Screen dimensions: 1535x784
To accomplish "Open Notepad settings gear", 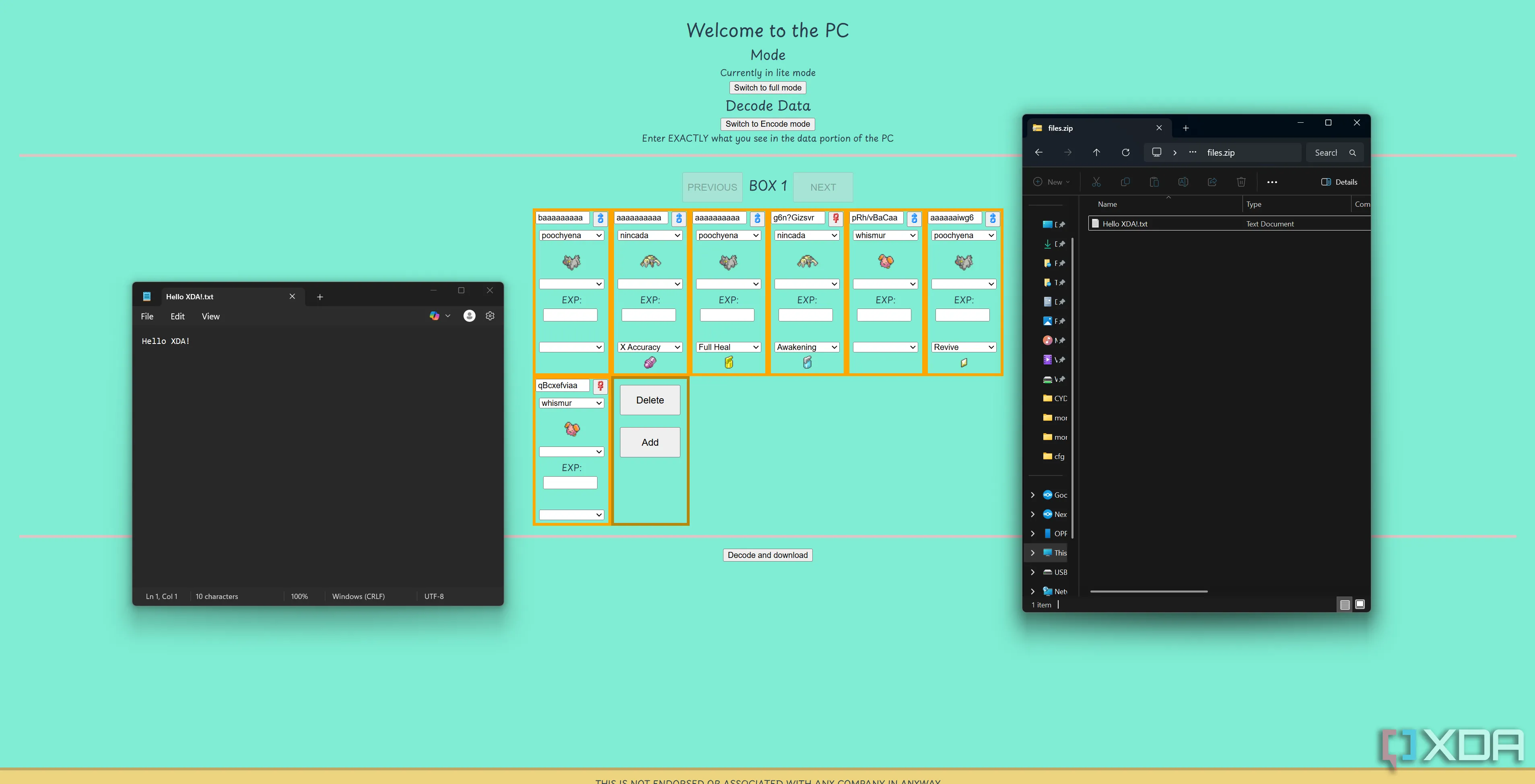I will (x=490, y=316).
